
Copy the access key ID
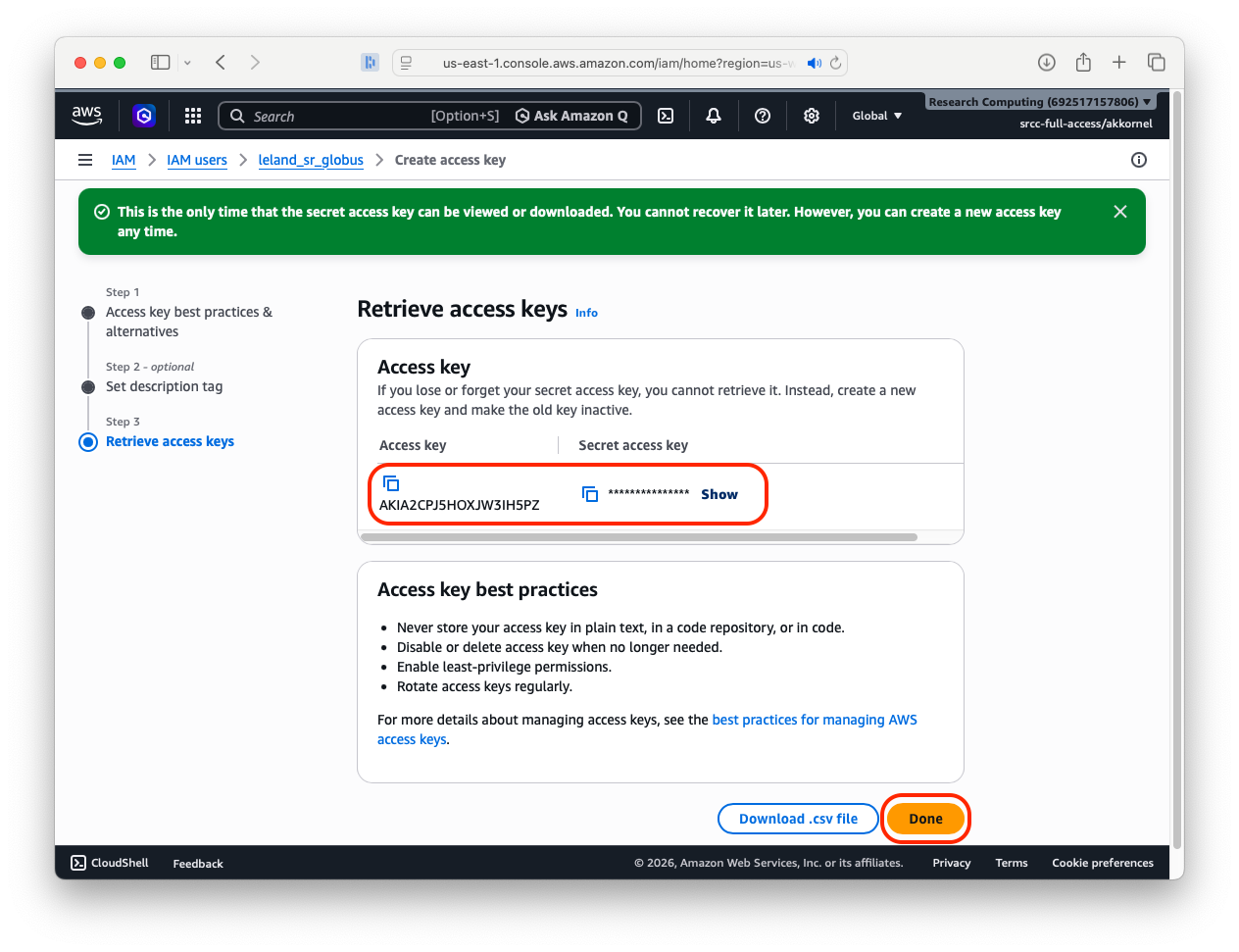click(x=391, y=483)
